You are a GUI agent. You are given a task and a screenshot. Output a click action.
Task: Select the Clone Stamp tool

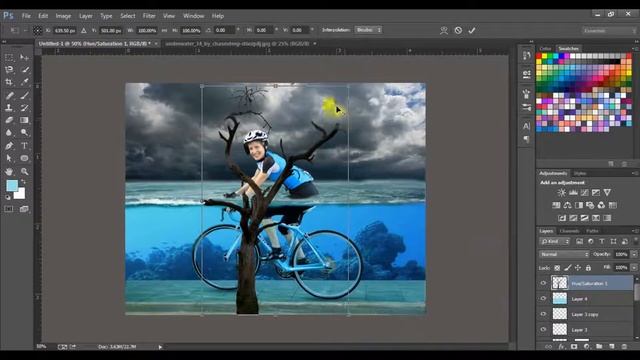tap(9, 108)
